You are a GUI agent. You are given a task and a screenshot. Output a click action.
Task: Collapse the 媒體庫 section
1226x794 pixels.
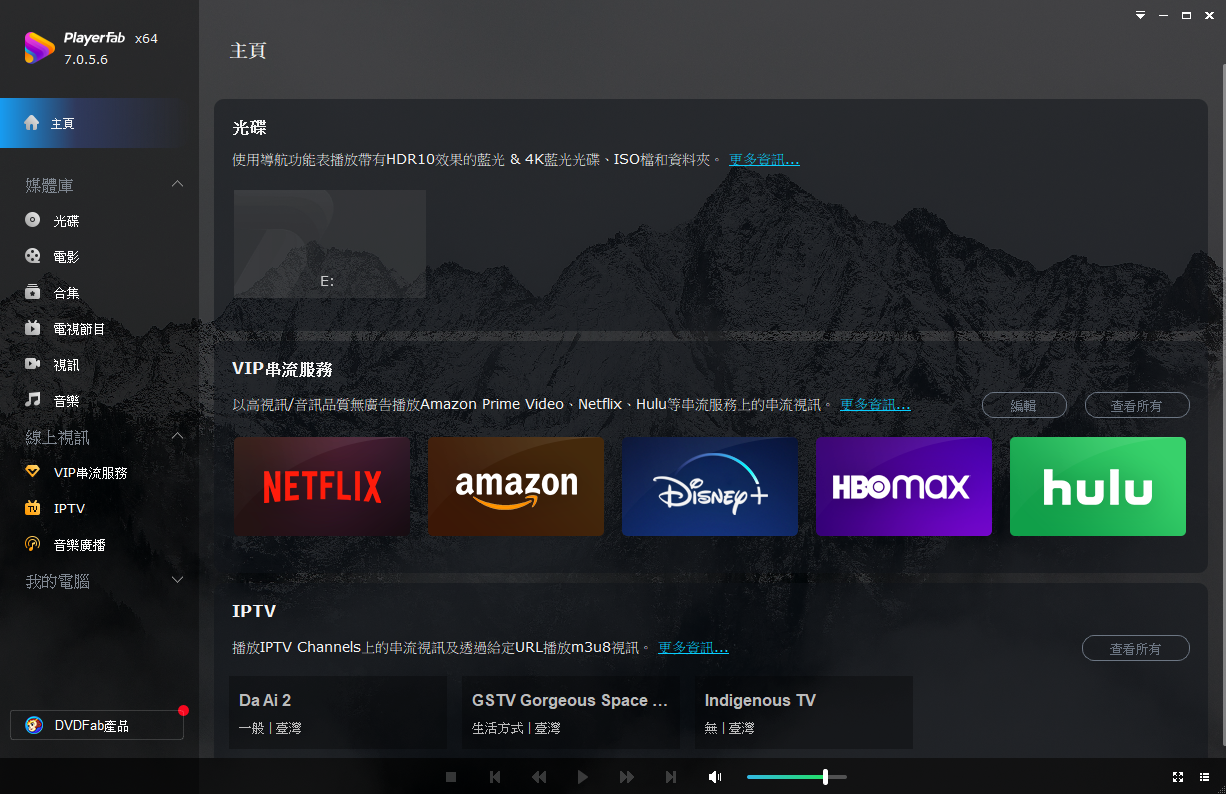[178, 184]
